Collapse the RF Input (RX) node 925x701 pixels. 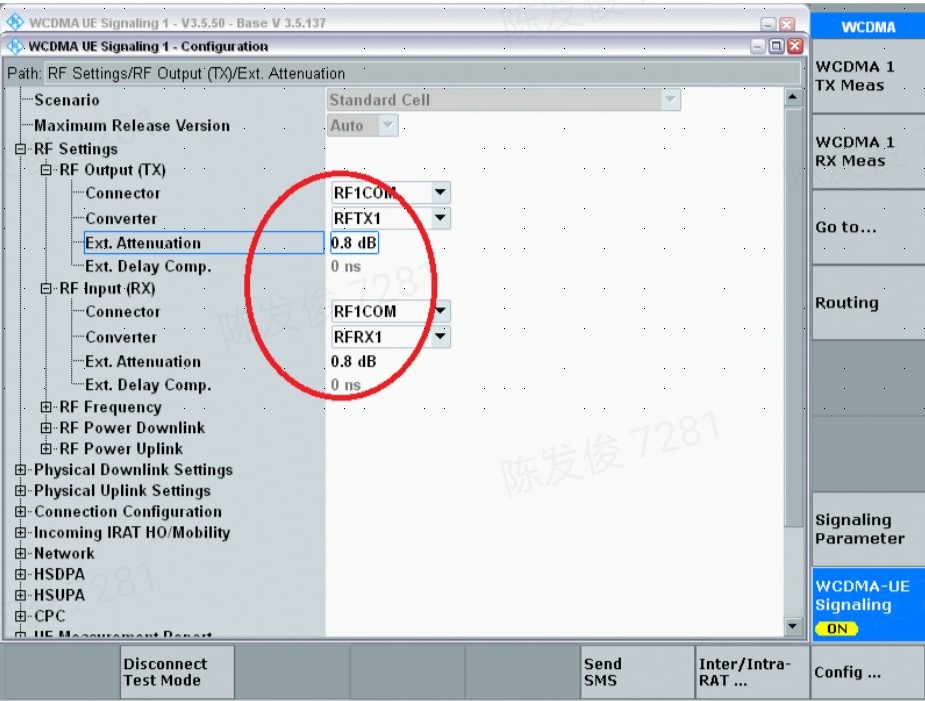pyautogui.click(x=45, y=289)
